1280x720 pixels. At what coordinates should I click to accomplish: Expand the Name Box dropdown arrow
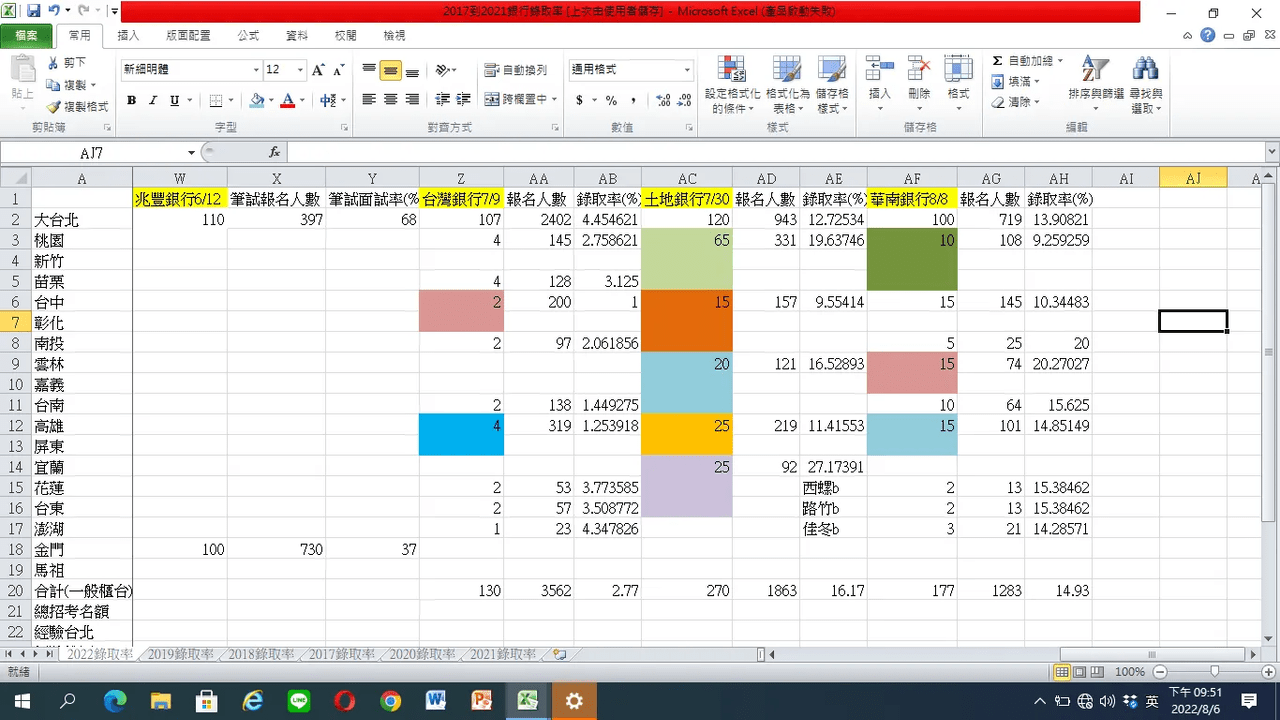(191, 153)
